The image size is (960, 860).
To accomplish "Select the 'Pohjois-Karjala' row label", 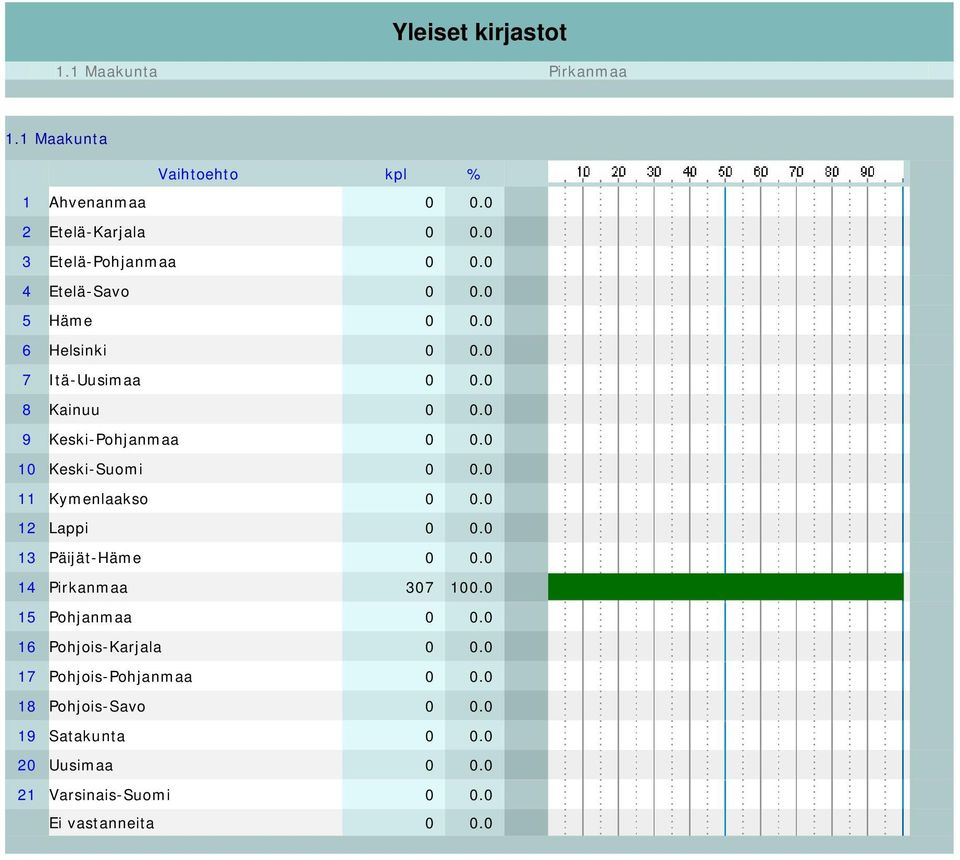I will 105,647.
